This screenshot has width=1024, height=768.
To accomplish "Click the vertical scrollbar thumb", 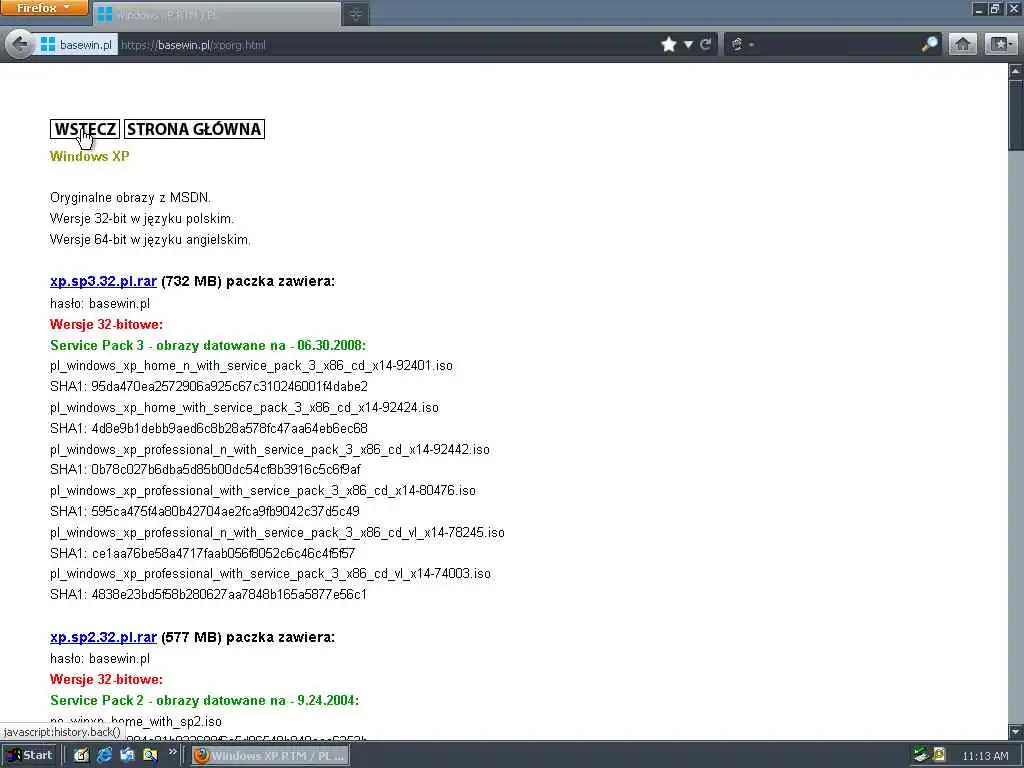I will (x=1016, y=114).
